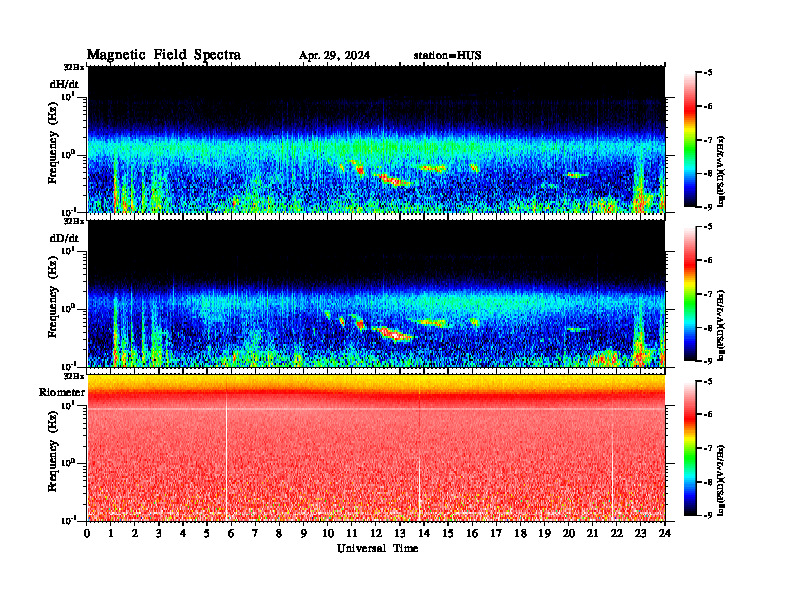
Task: Click the 10^0 frequency tick of the dH/dt panel
Action: pyautogui.click(x=68, y=154)
